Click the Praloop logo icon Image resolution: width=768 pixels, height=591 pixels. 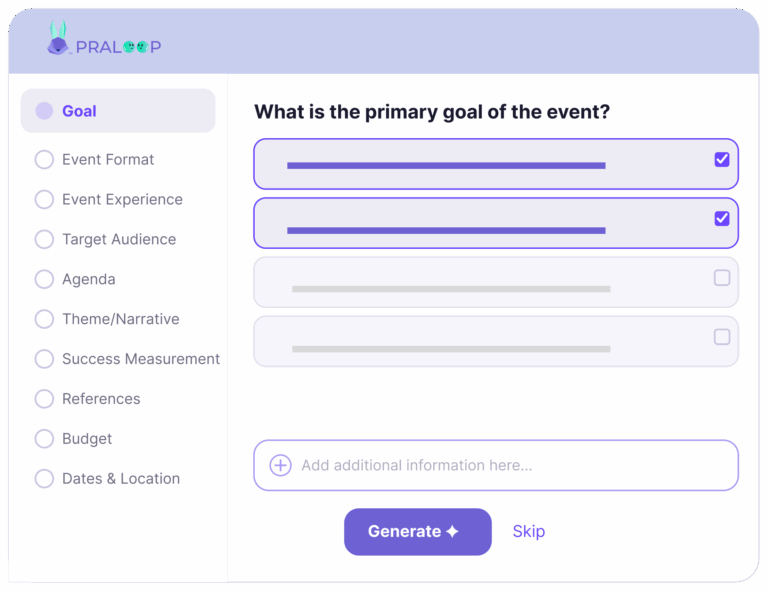click(x=59, y=39)
